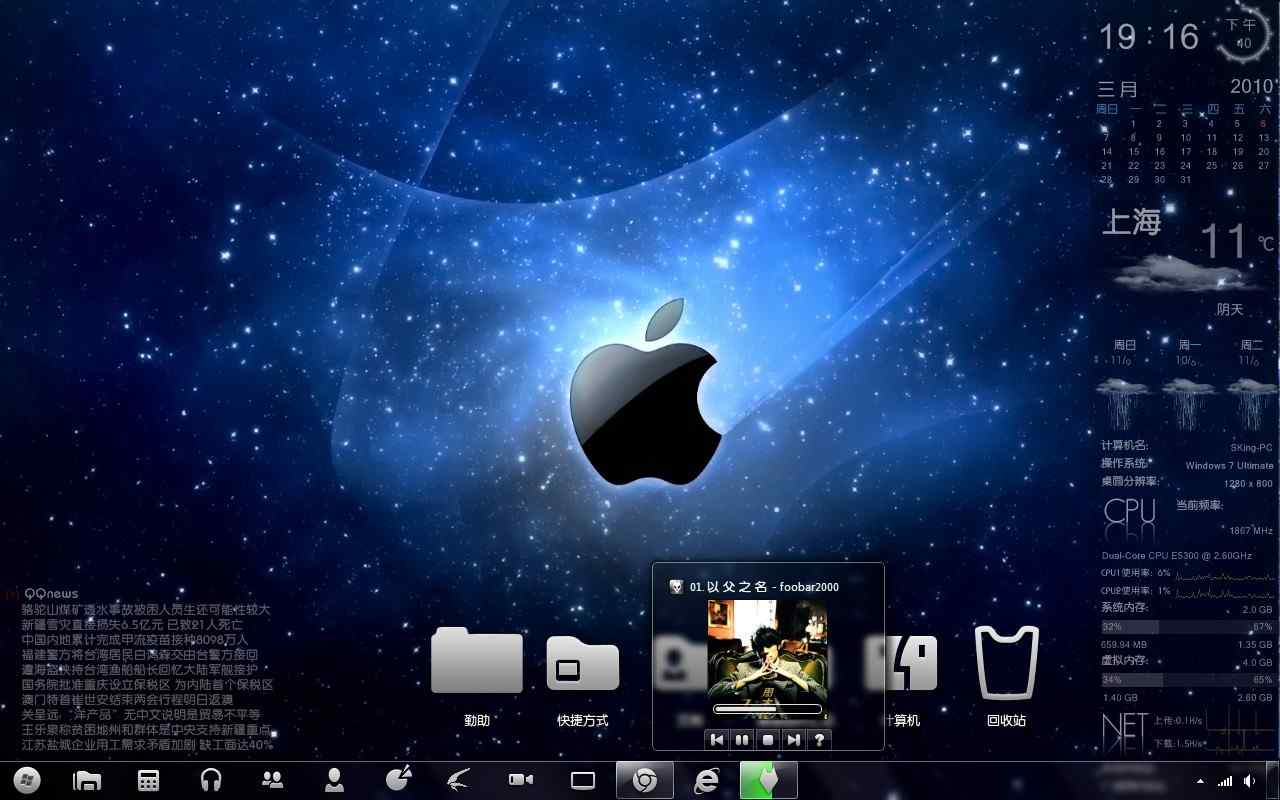The width and height of the screenshot is (1280, 800).
Task: Switch to the green foobar2000 taskbar button
Action: coord(768,780)
